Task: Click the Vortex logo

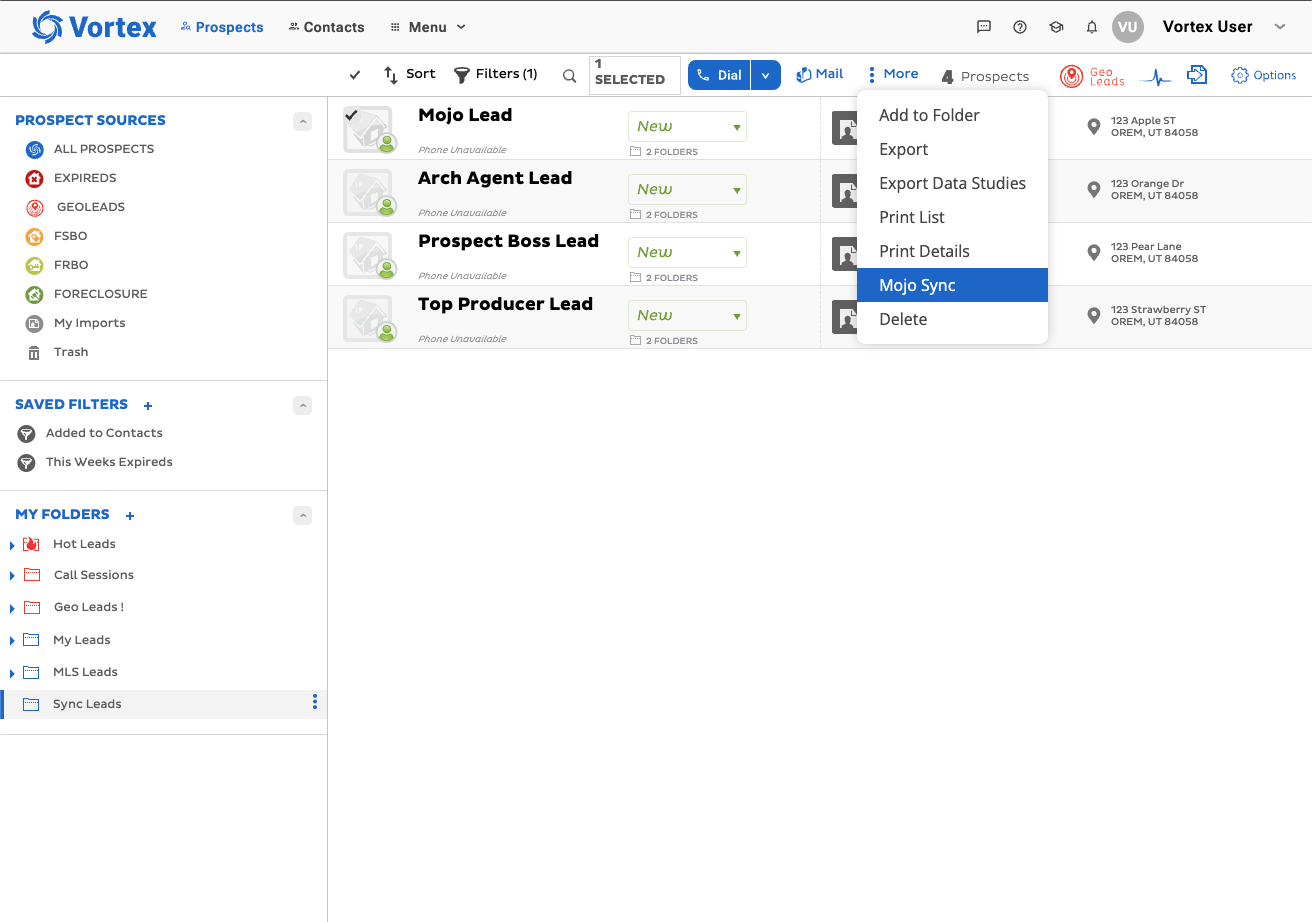Action: [x=94, y=27]
